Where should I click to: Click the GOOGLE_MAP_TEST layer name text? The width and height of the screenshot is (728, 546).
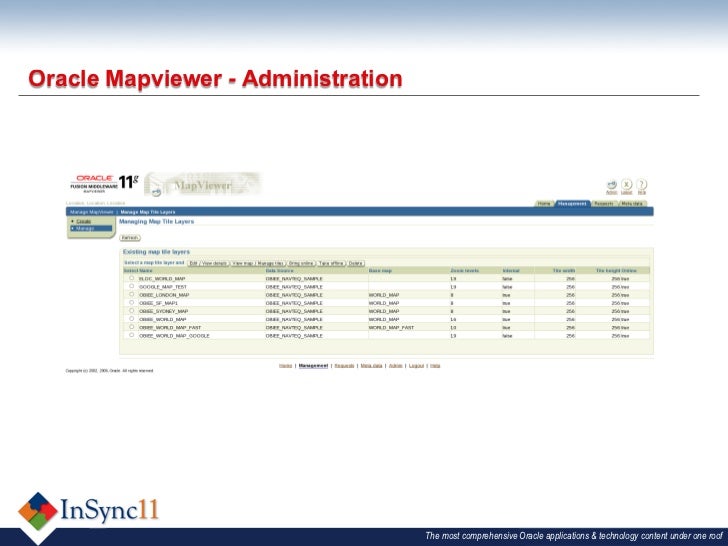pos(163,287)
